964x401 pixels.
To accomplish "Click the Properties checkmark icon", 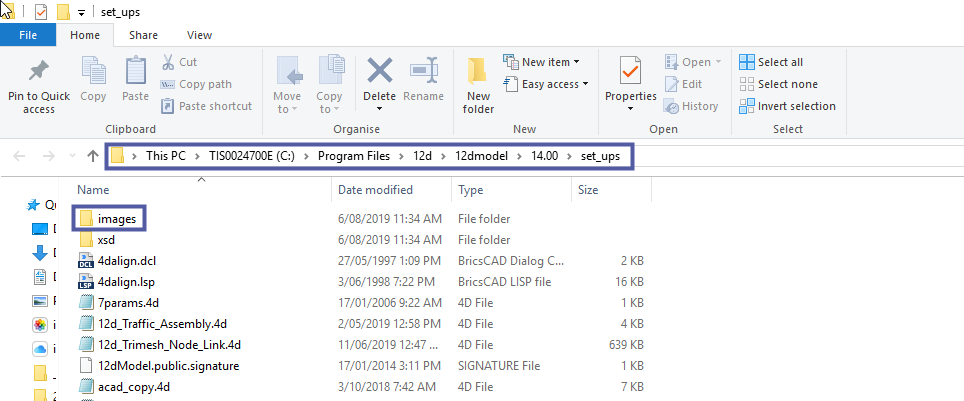I will coord(631,71).
